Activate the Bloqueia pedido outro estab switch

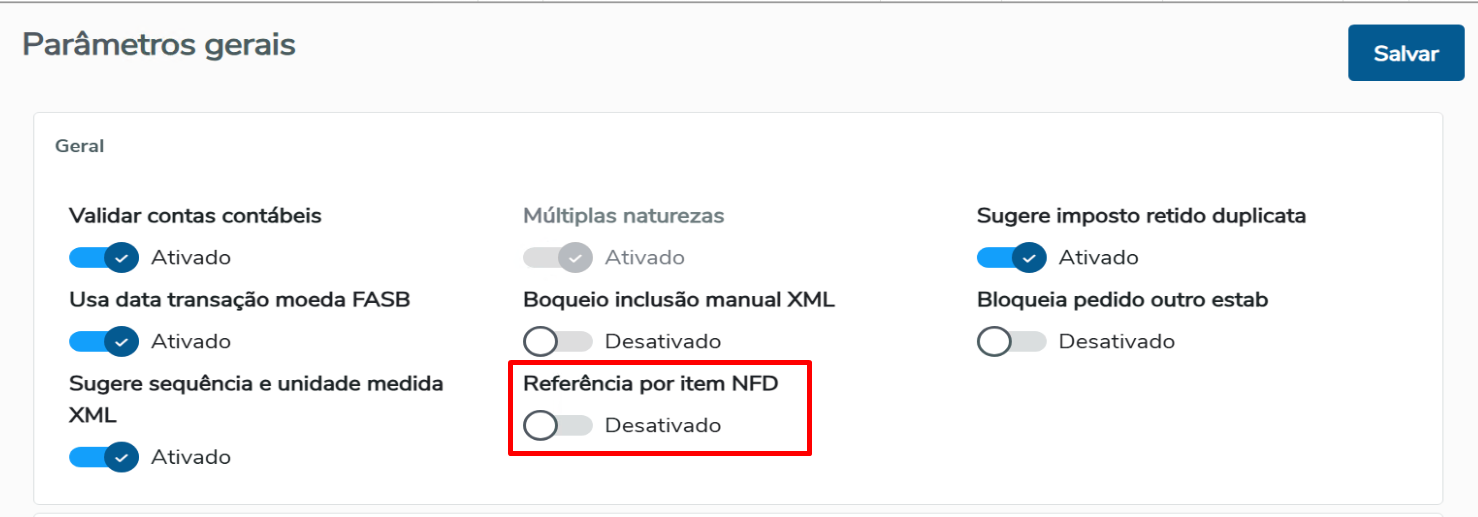coord(1011,342)
